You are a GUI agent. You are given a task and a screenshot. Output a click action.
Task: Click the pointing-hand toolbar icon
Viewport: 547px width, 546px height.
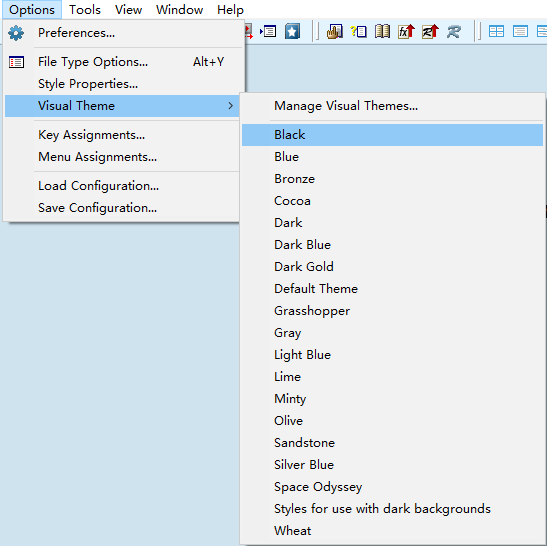335,32
